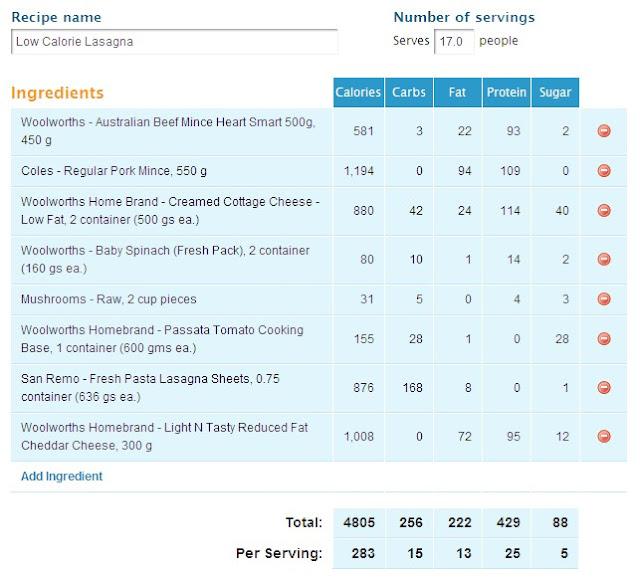The height and width of the screenshot is (579, 640).
Task: Select the Calories column header
Action: click(358, 92)
